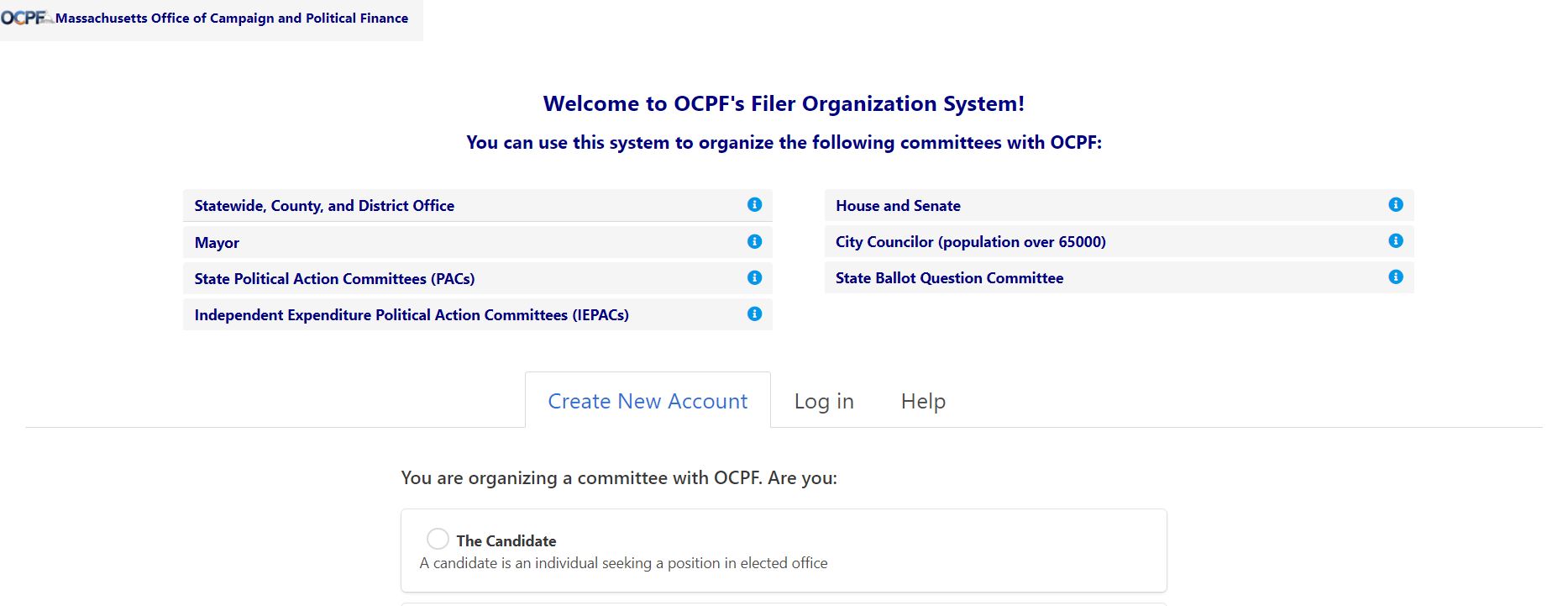Open info icon for Statewide, County, and District Office
The image size is (1568, 606).
pyautogui.click(x=754, y=204)
